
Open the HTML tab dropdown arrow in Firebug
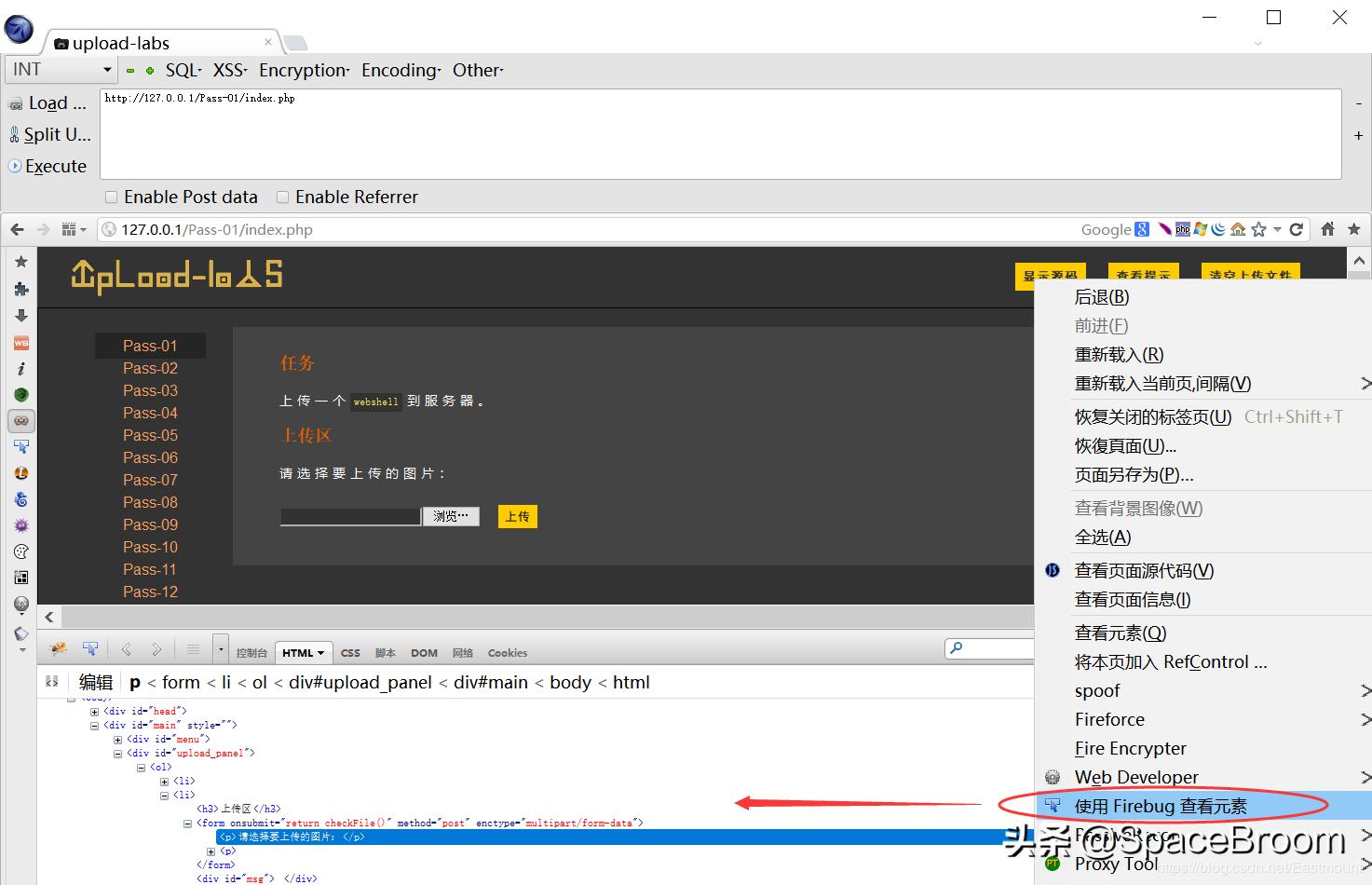click(x=319, y=652)
